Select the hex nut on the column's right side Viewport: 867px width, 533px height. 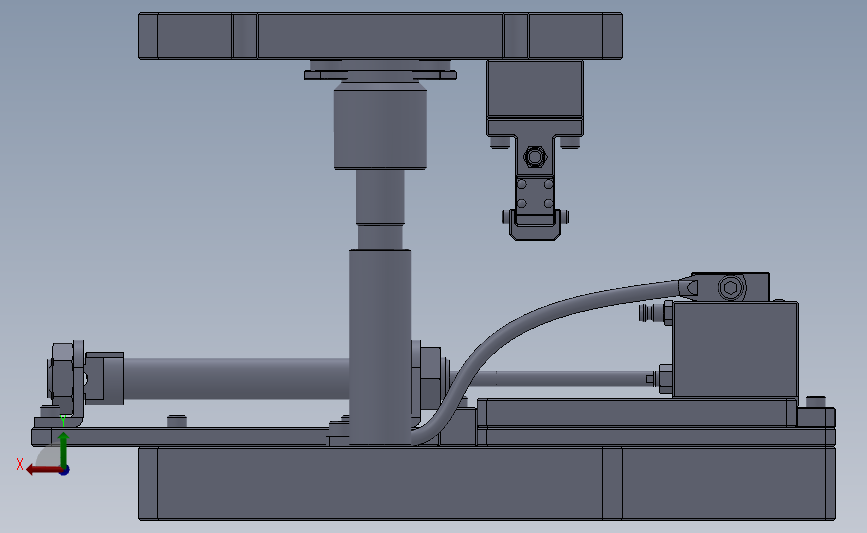point(430,379)
